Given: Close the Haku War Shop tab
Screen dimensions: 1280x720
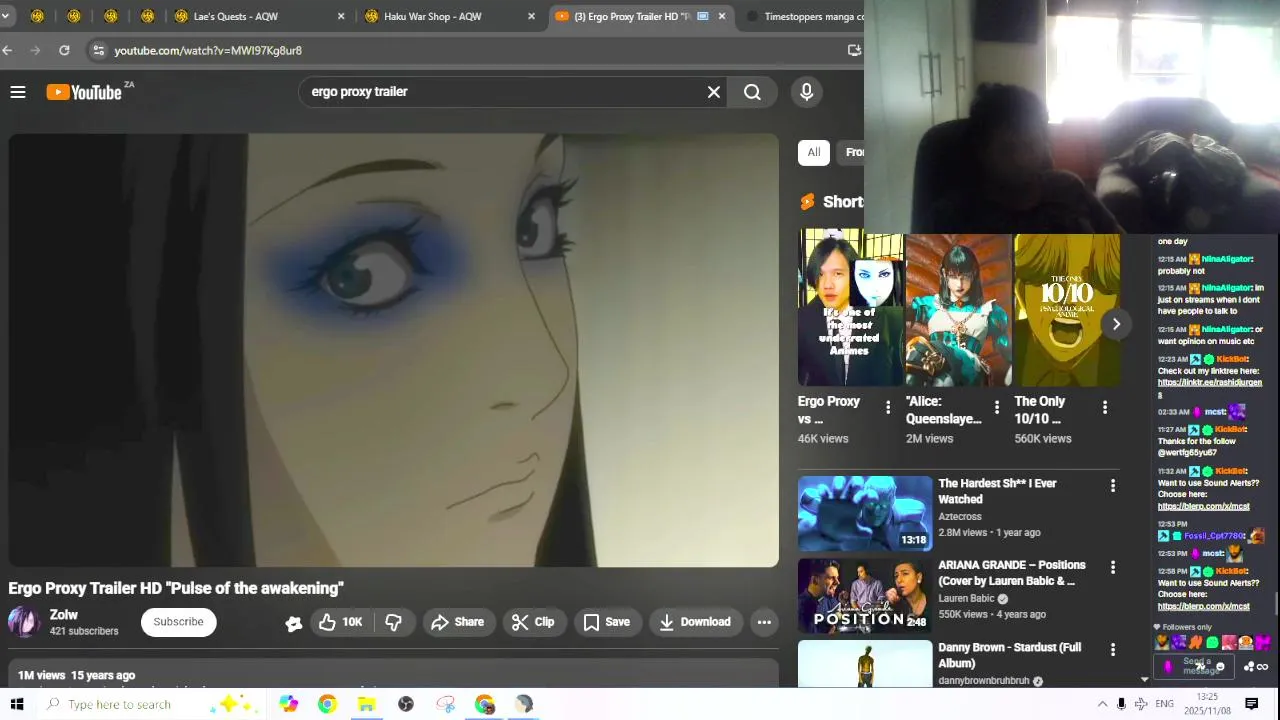Looking at the screenshot, I should [531, 16].
